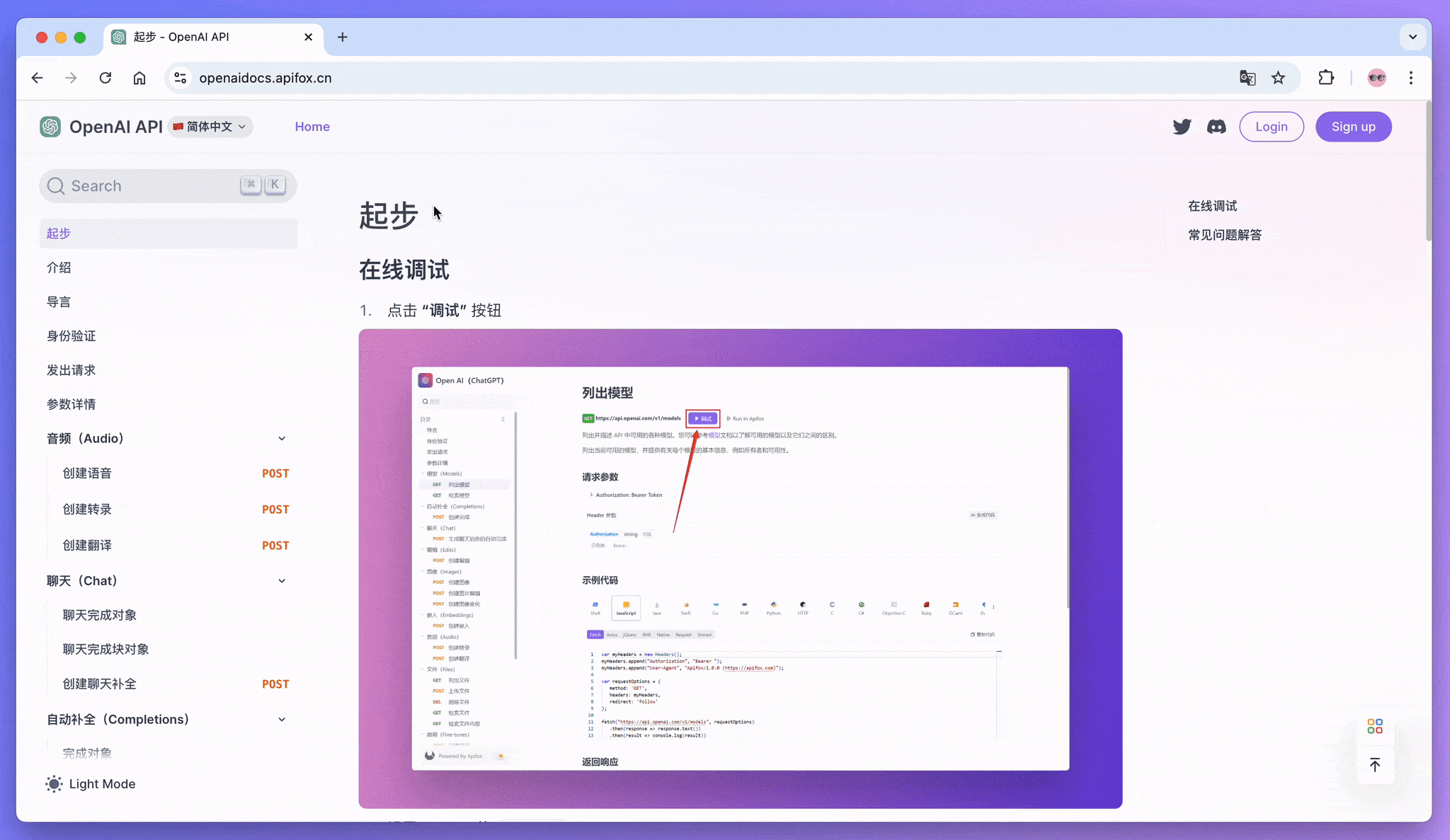1450x840 pixels.
Task: Open the translate icon in the address bar
Action: [x=1248, y=78]
